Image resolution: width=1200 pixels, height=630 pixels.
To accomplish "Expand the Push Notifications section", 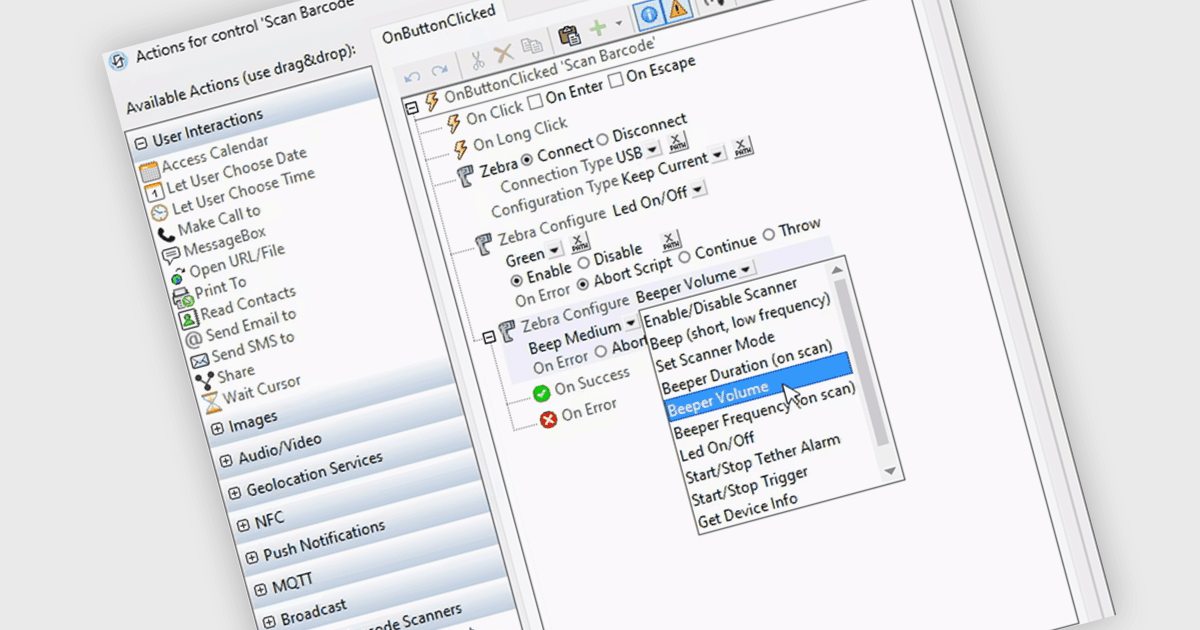I will click(251, 556).
